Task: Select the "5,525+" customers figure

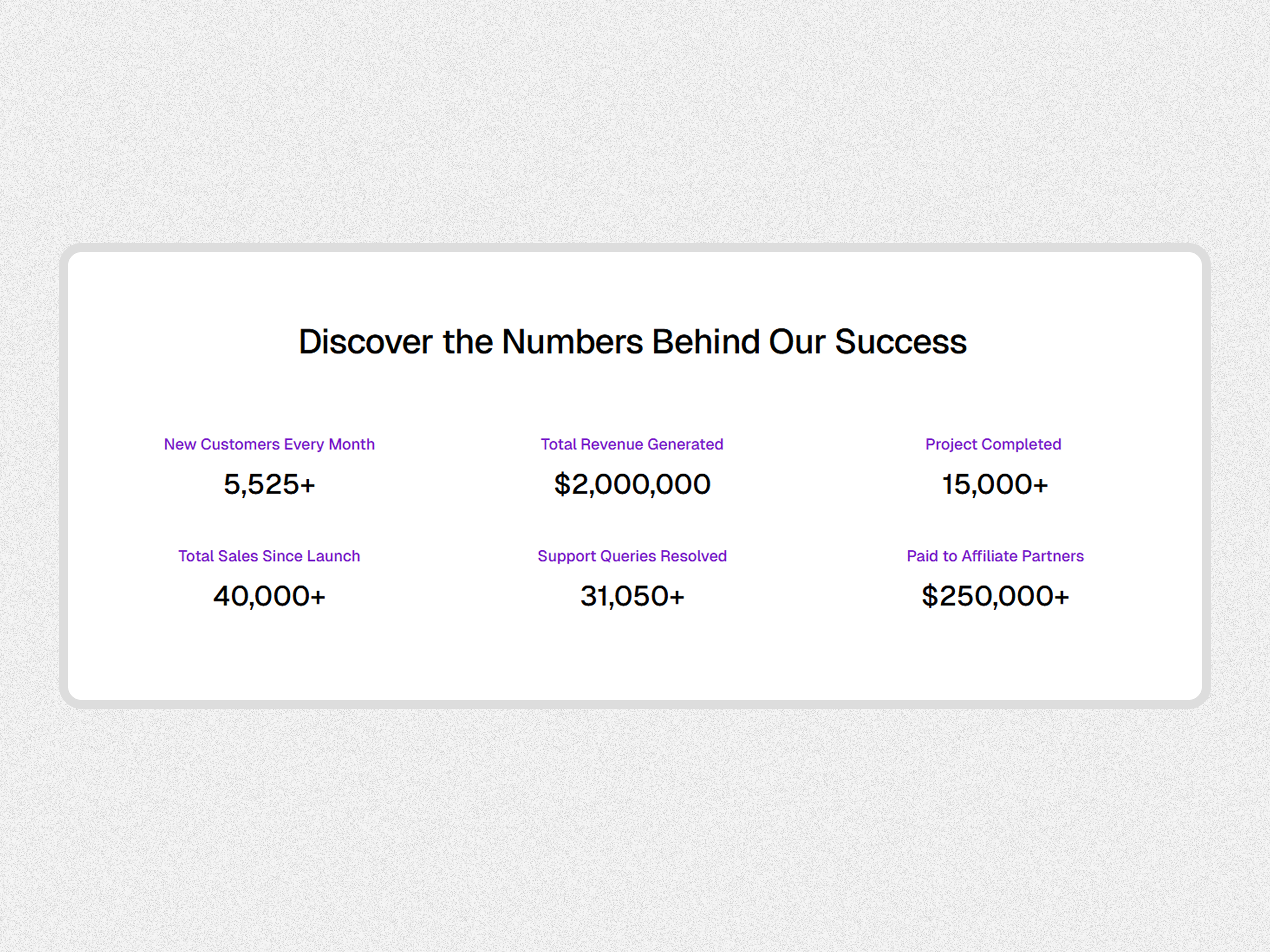Action: (x=269, y=484)
